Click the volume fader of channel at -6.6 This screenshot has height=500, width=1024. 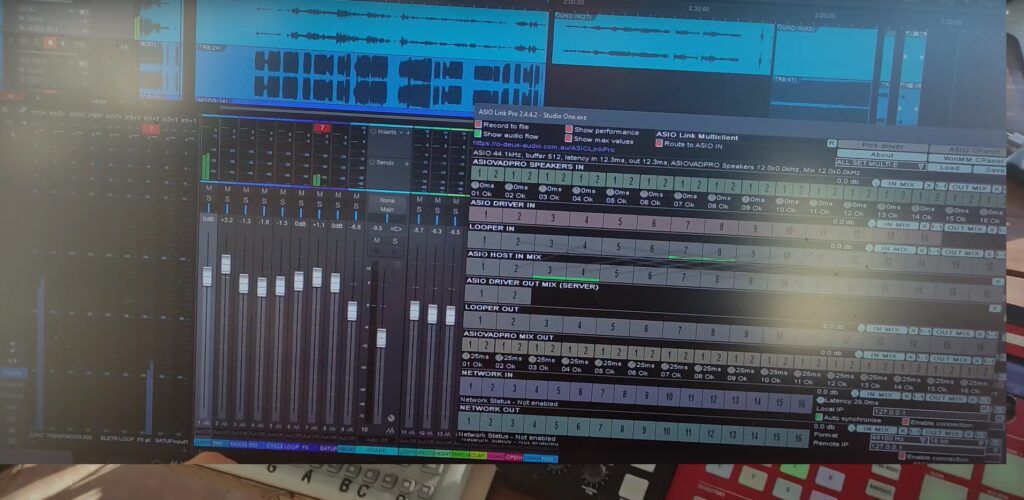point(352,311)
